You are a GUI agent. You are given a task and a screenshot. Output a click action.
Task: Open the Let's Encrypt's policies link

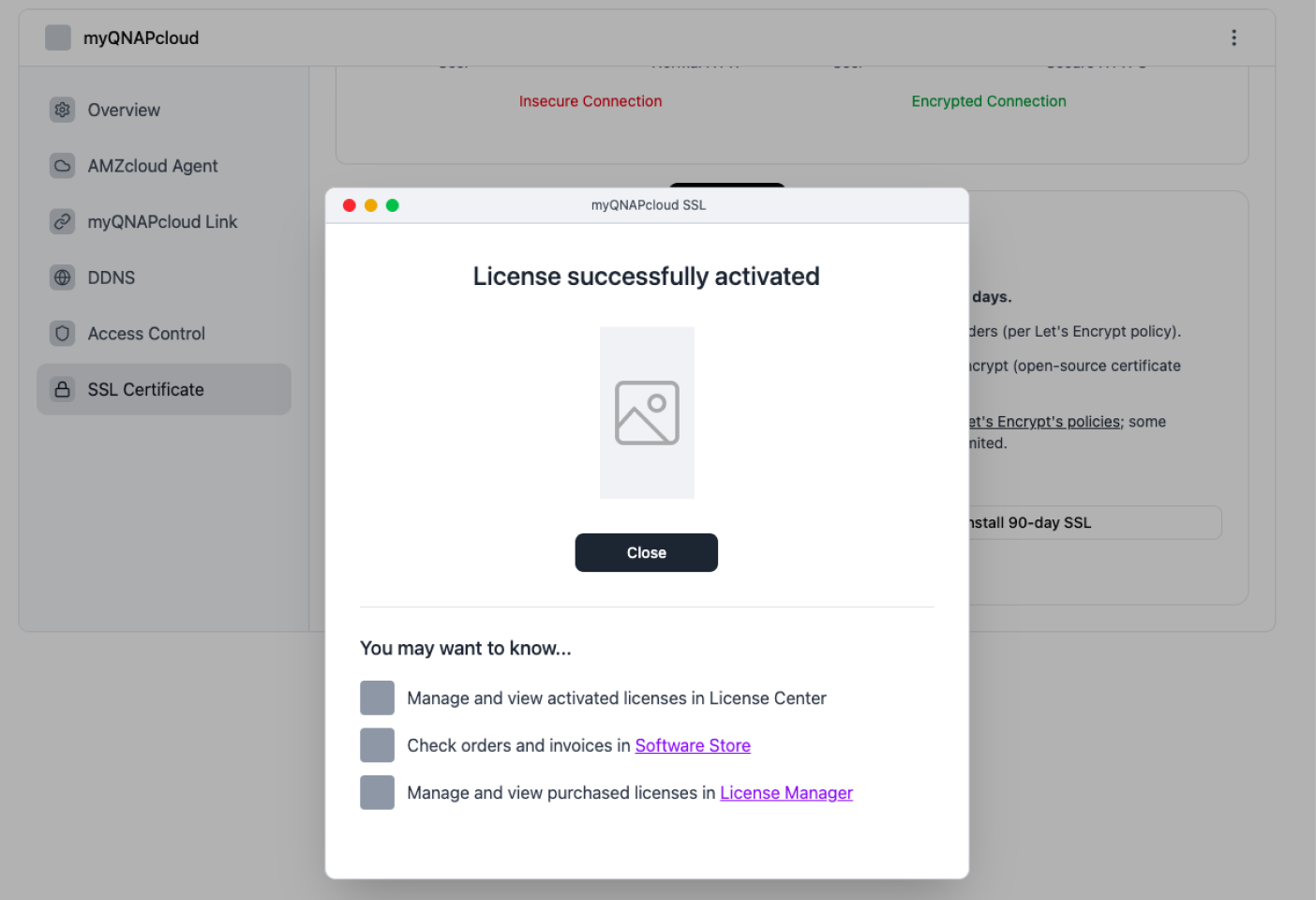tap(1045, 422)
